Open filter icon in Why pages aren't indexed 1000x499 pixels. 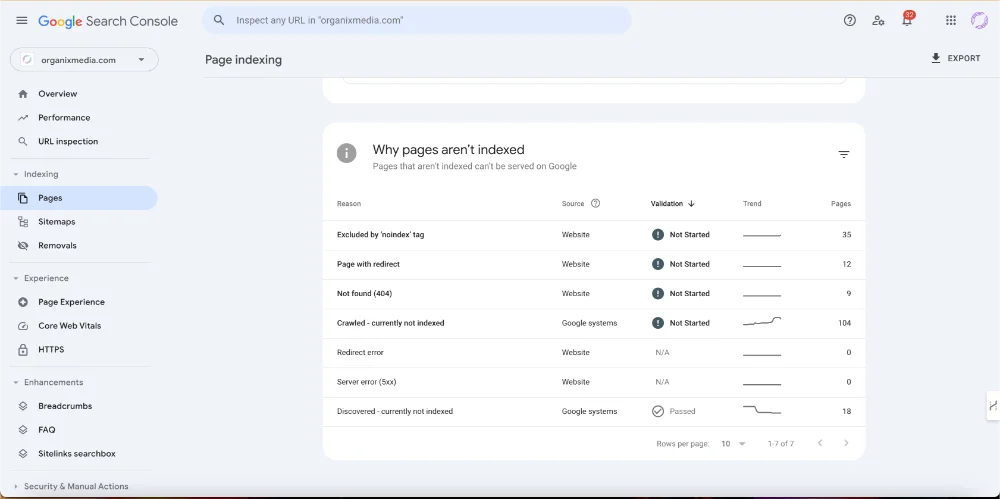pyautogui.click(x=844, y=154)
